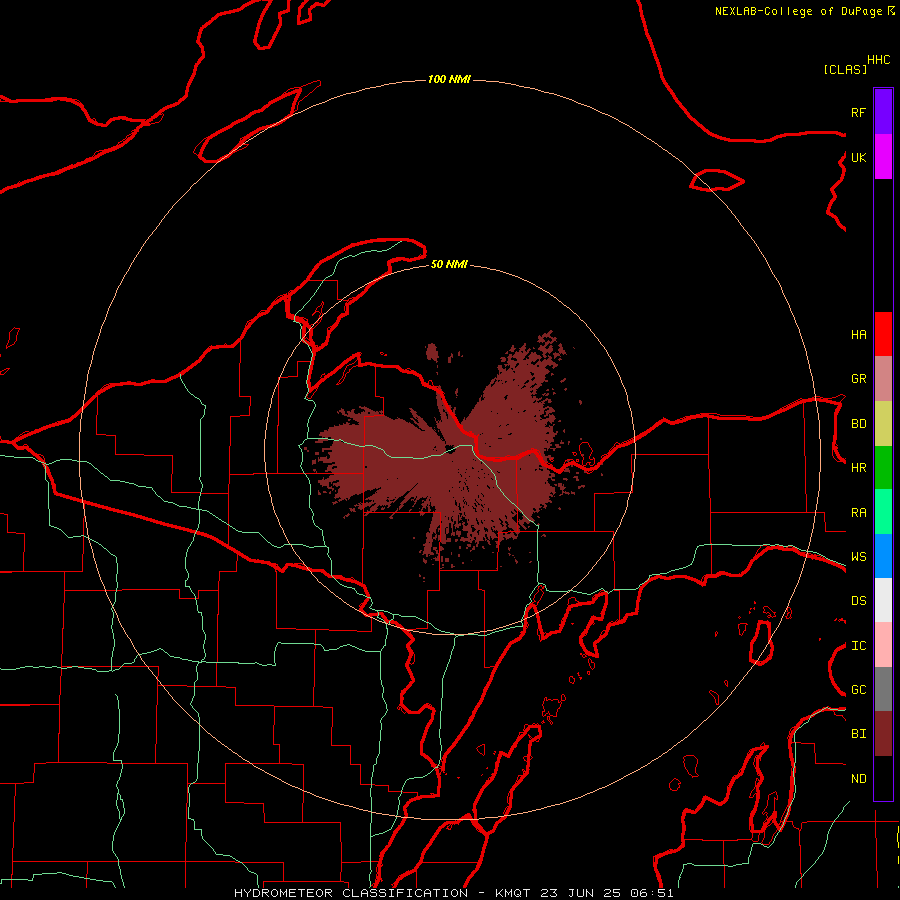The height and width of the screenshot is (900, 900).
Task: Click the UK magenta legend swatch
Action: click(x=883, y=157)
